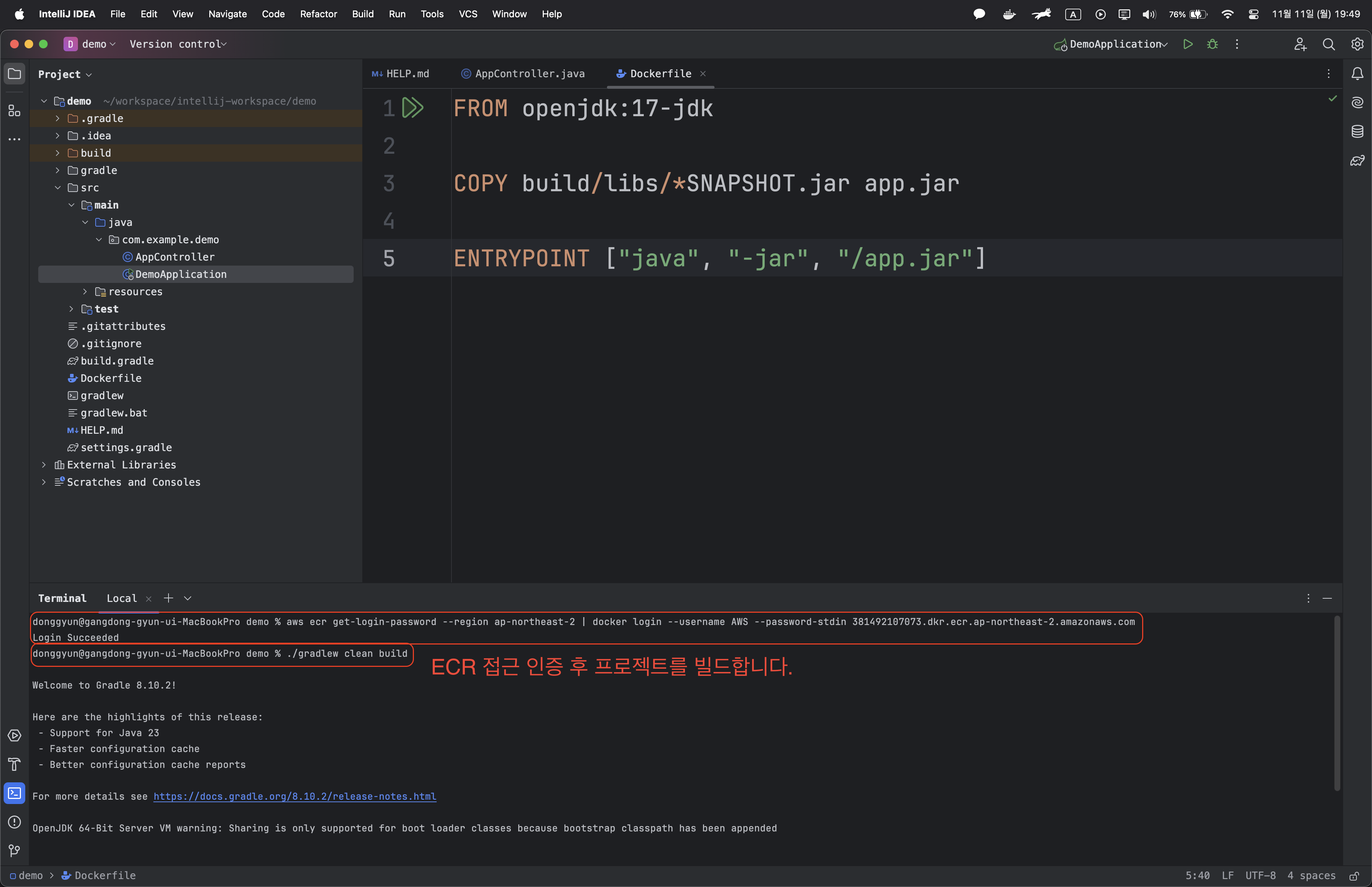Viewport: 1372px width, 887px height.
Task: Click the run gutter icon on line 1
Action: click(412, 108)
